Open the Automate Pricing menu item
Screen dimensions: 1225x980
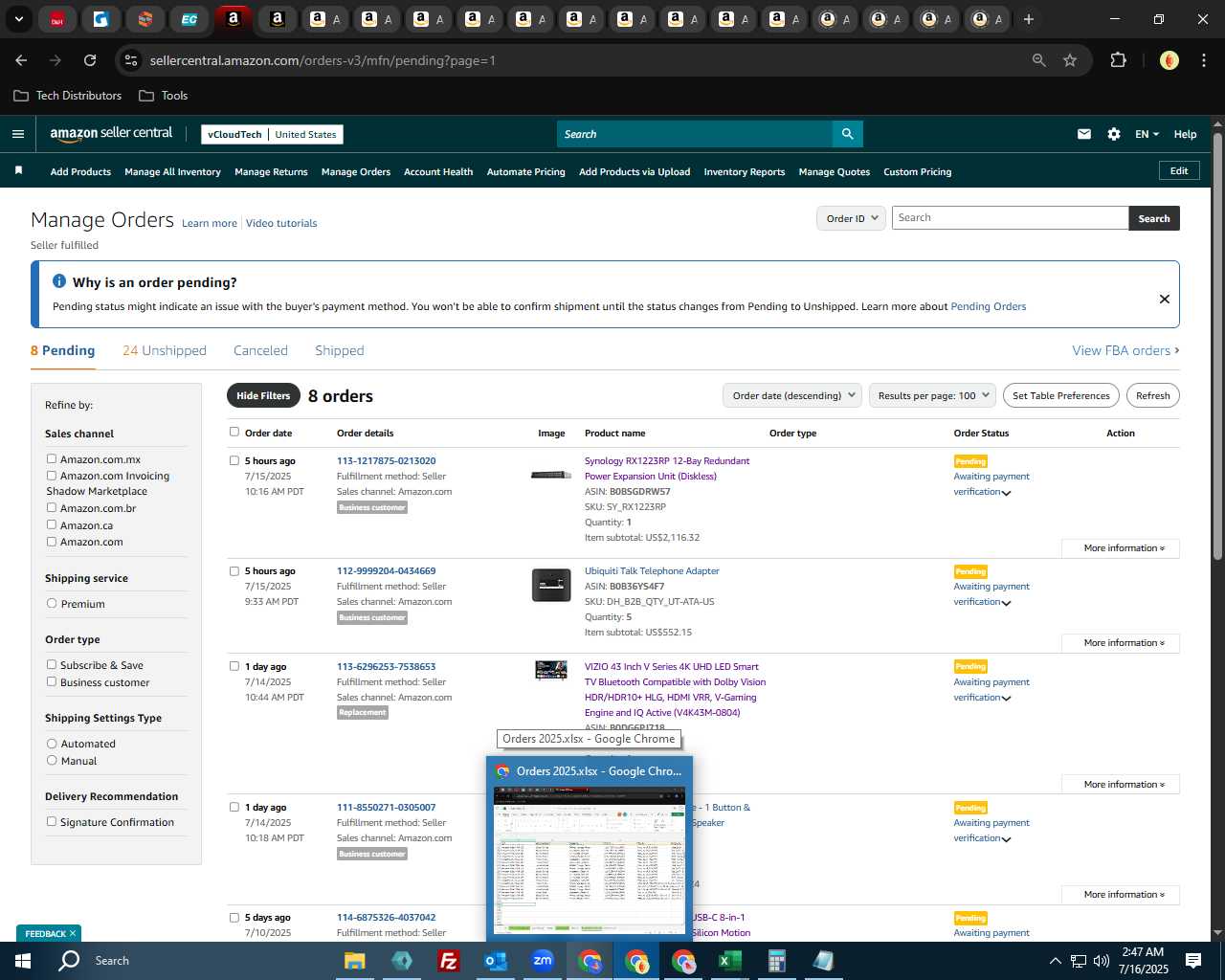pyautogui.click(x=525, y=171)
